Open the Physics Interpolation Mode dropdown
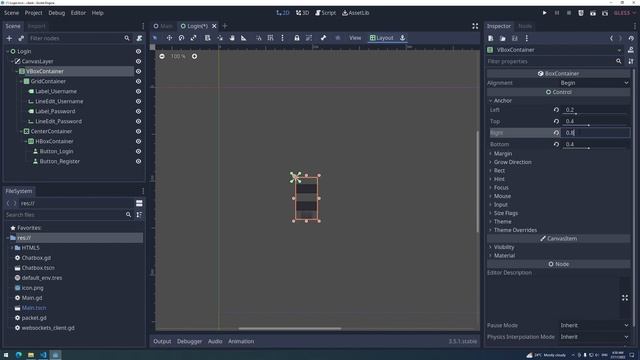The width and height of the screenshot is (640, 360). (594, 337)
